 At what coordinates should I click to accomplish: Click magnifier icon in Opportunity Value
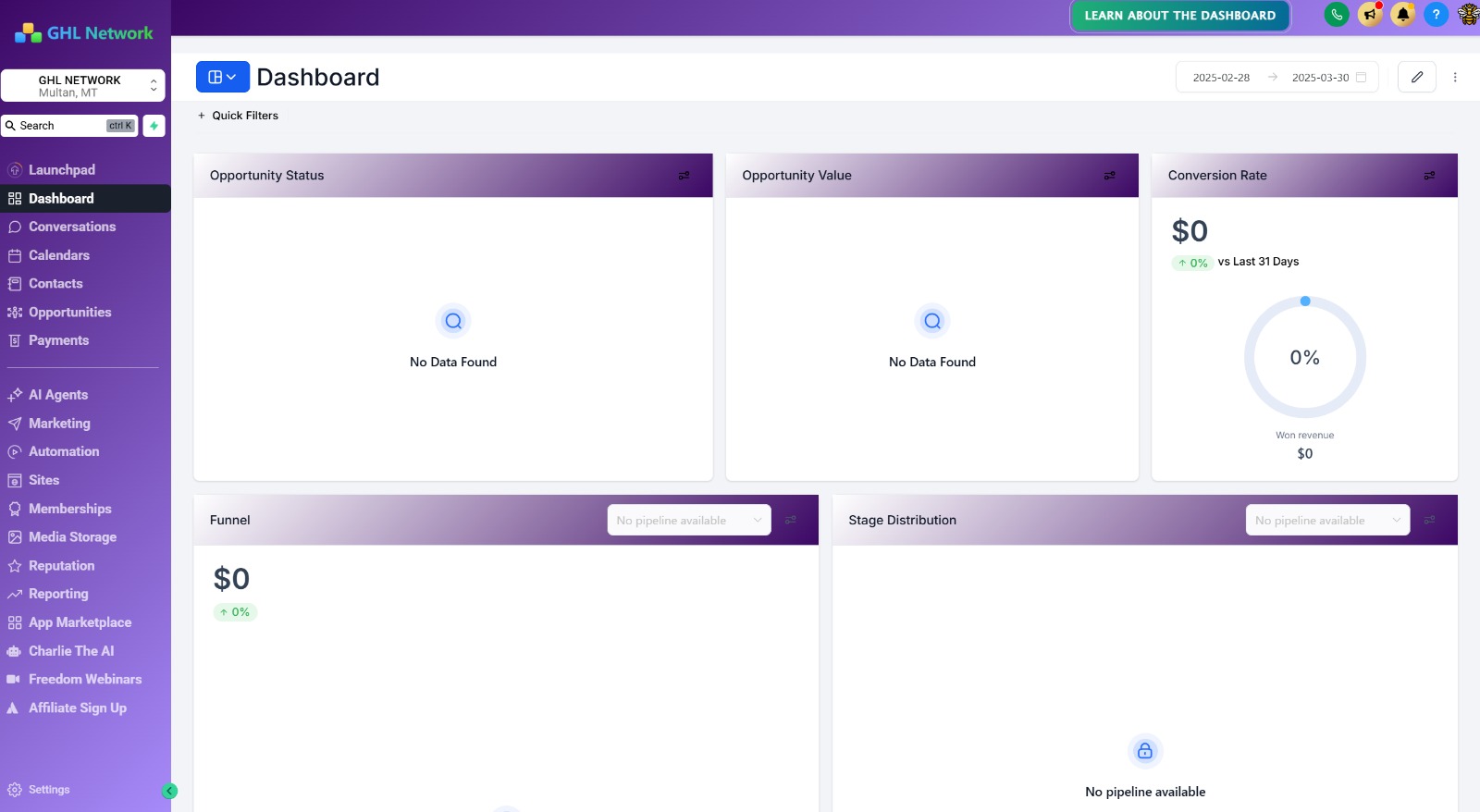932,321
